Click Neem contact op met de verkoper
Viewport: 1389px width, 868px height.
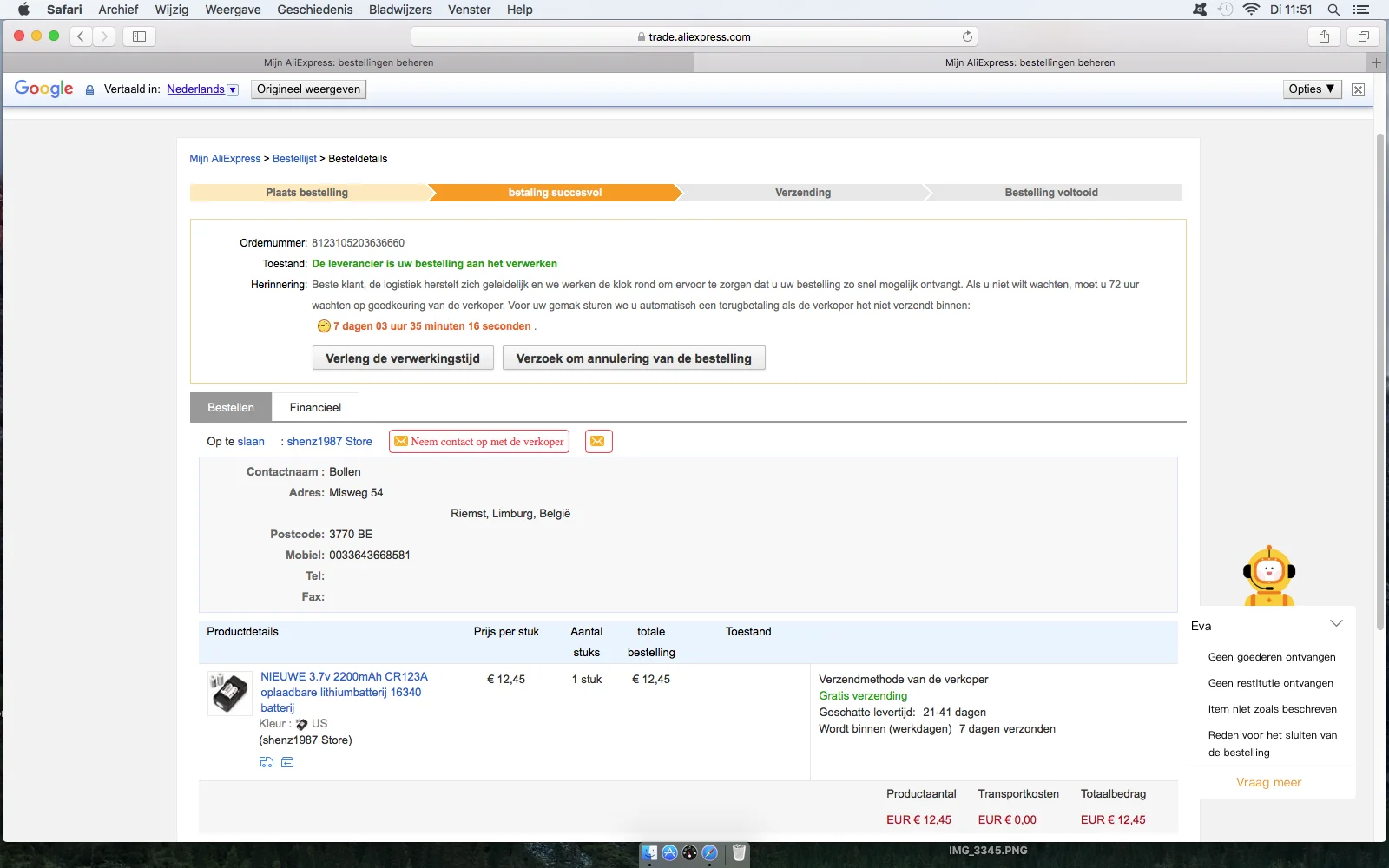click(x=479, y=442)
